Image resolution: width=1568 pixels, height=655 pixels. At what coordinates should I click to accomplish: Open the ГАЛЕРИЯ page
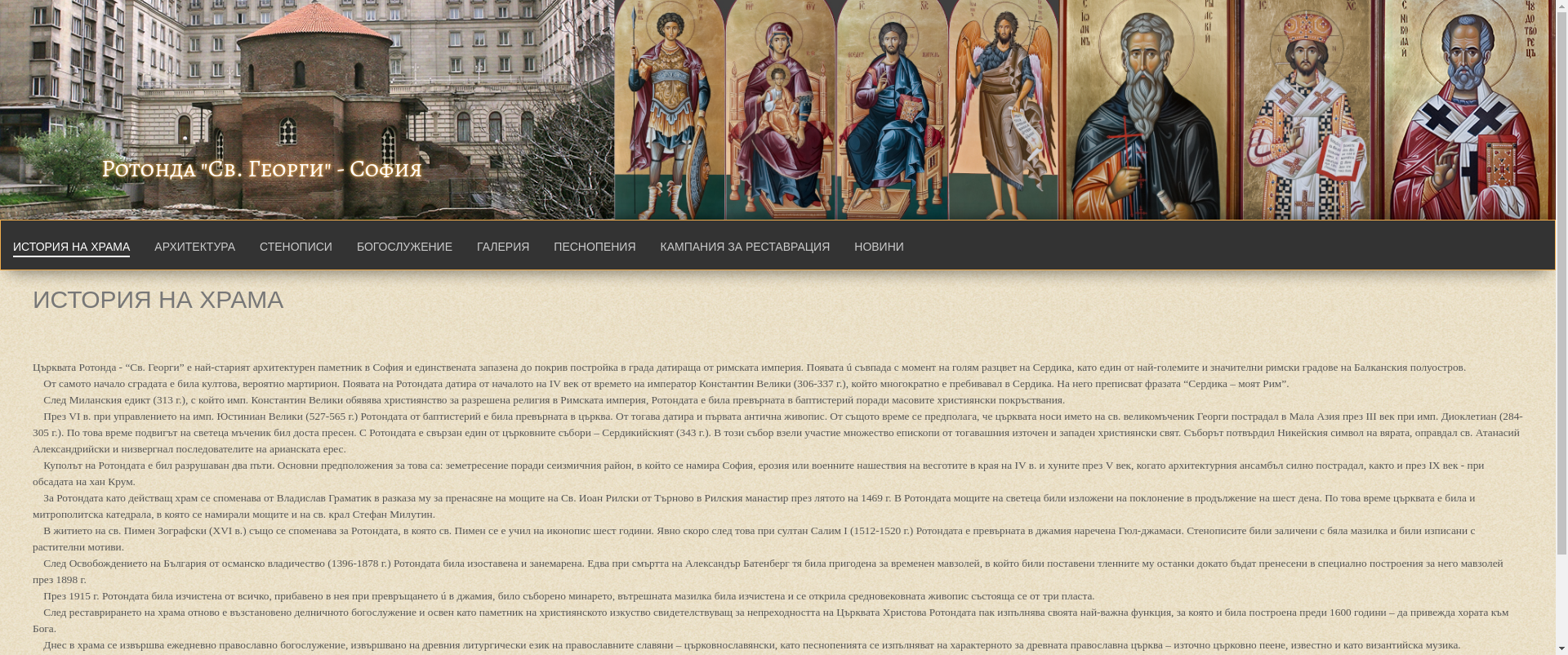[x=503, y=247]
